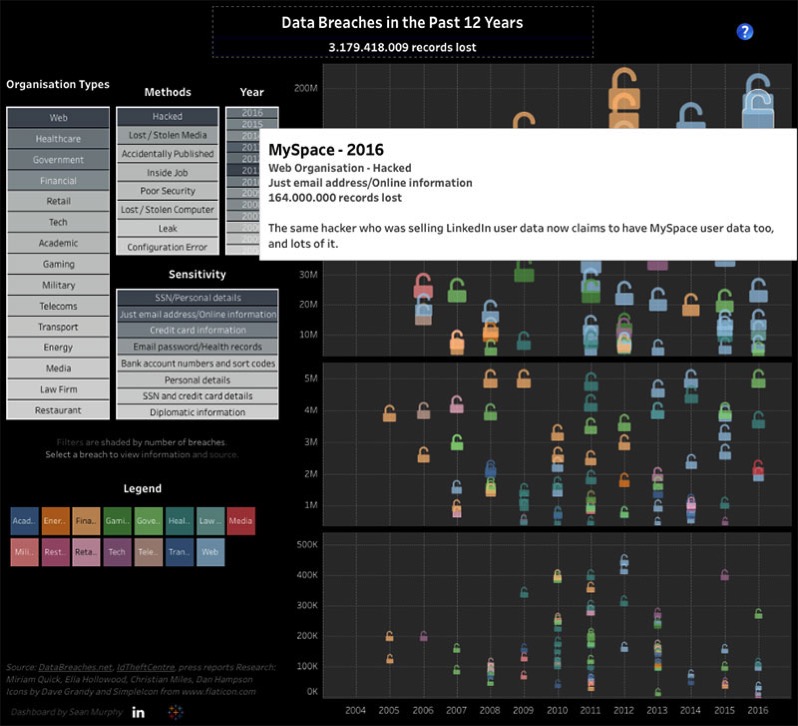Choose the Poor Security method
The height and width of the screenshot is (726, 798).
[x=167, y=191]
